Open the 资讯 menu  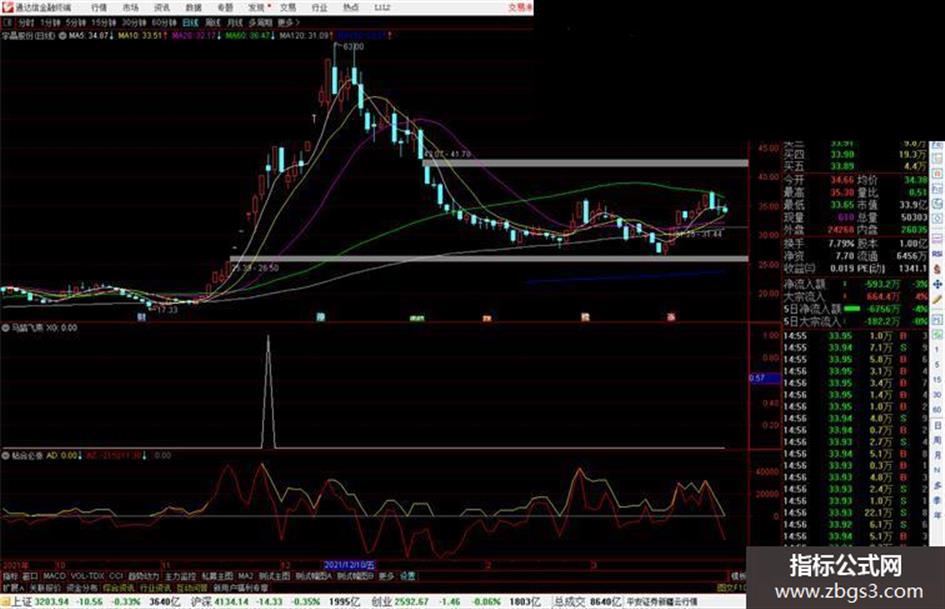[x=162, y=7]
